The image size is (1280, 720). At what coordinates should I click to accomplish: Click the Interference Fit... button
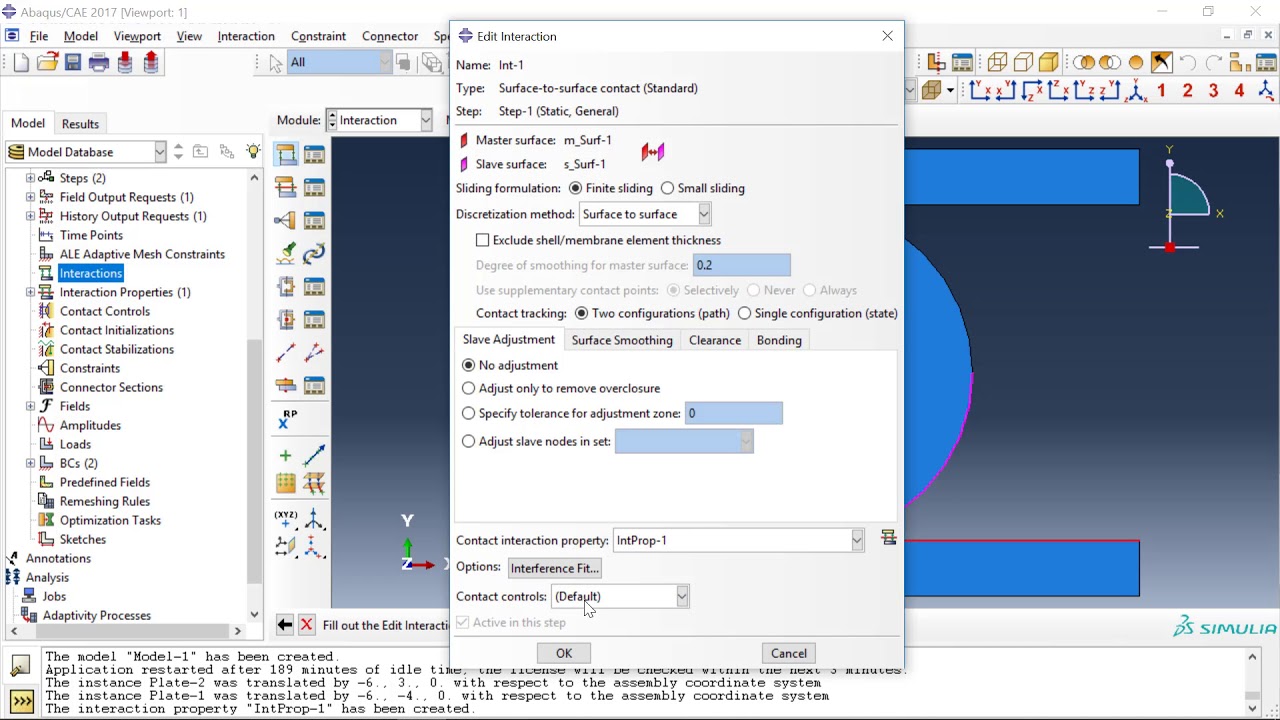point(554,568)
